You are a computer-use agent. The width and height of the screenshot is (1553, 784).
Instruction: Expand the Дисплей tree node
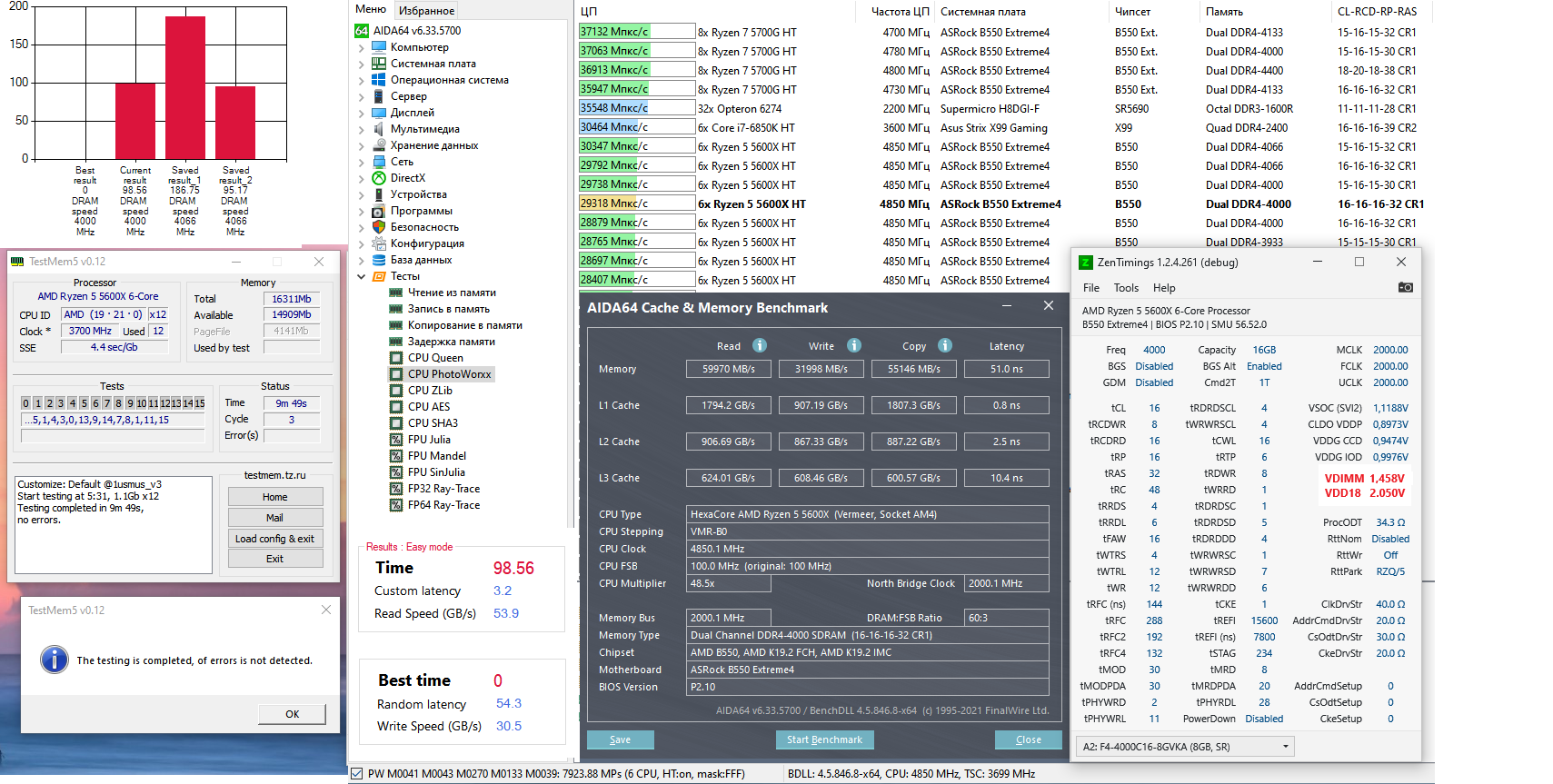(362, 113)
